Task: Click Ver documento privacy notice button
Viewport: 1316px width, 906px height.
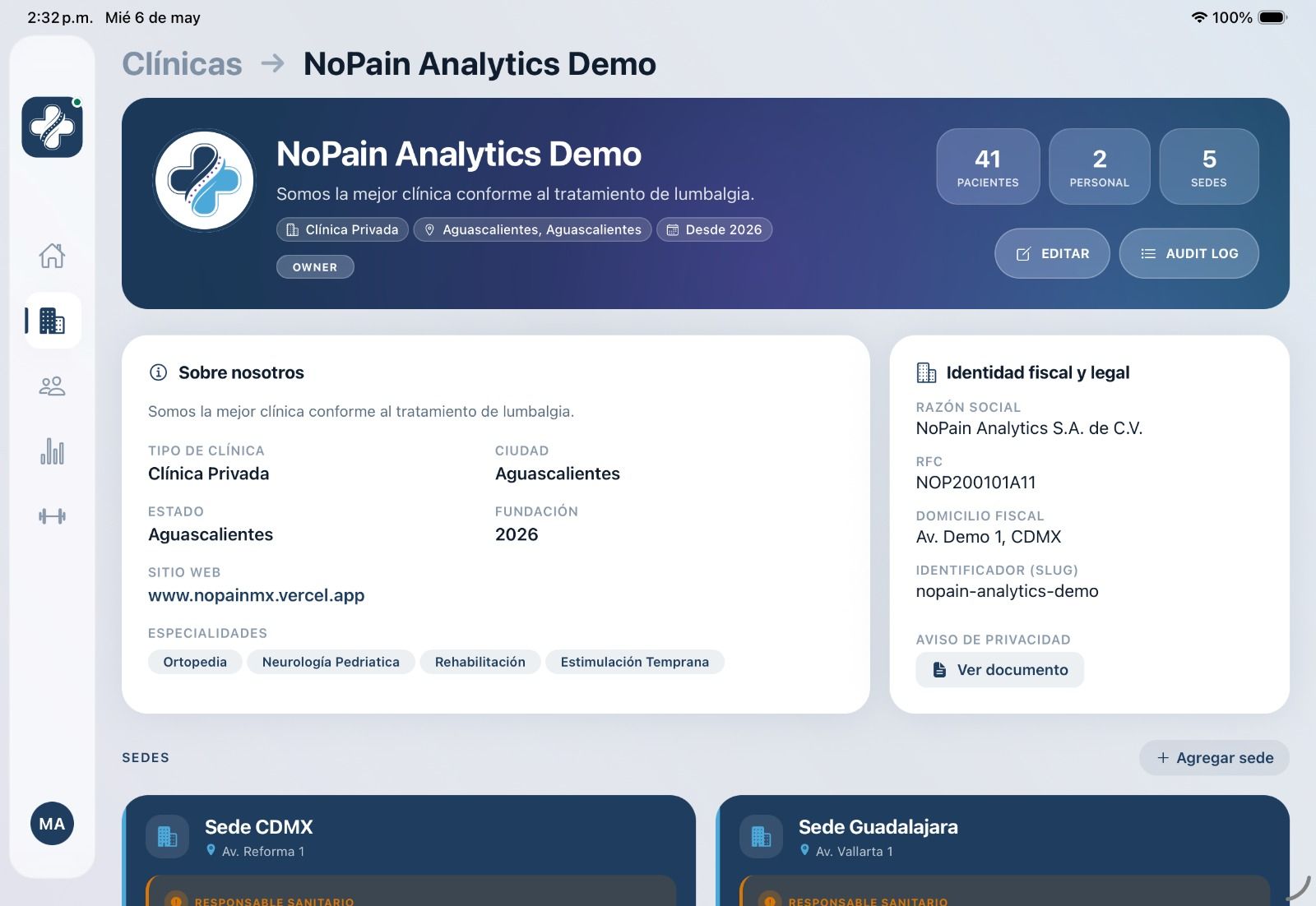Action: click(1000, 670)
